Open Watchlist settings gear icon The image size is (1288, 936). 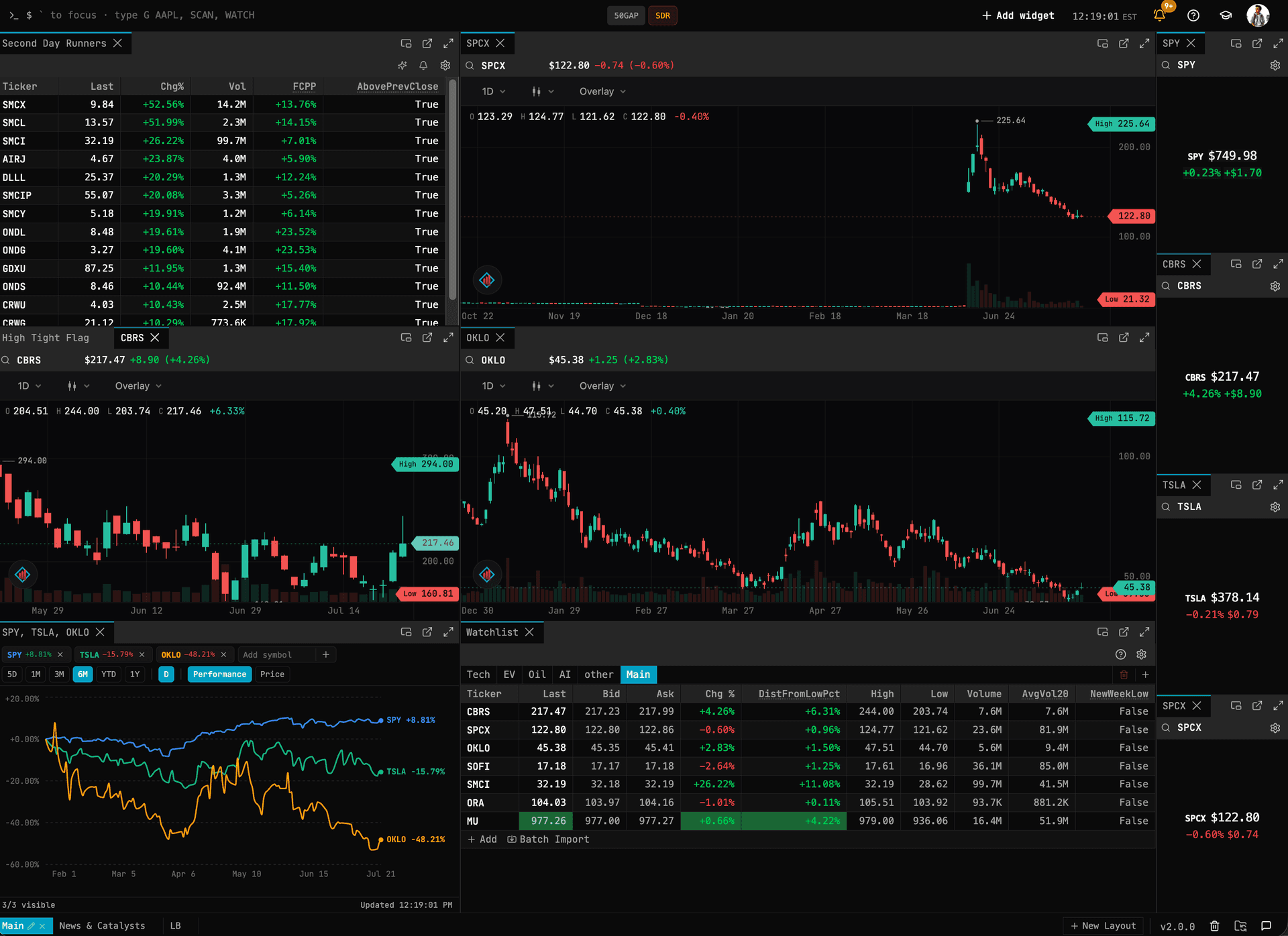tap(1142, 654)
